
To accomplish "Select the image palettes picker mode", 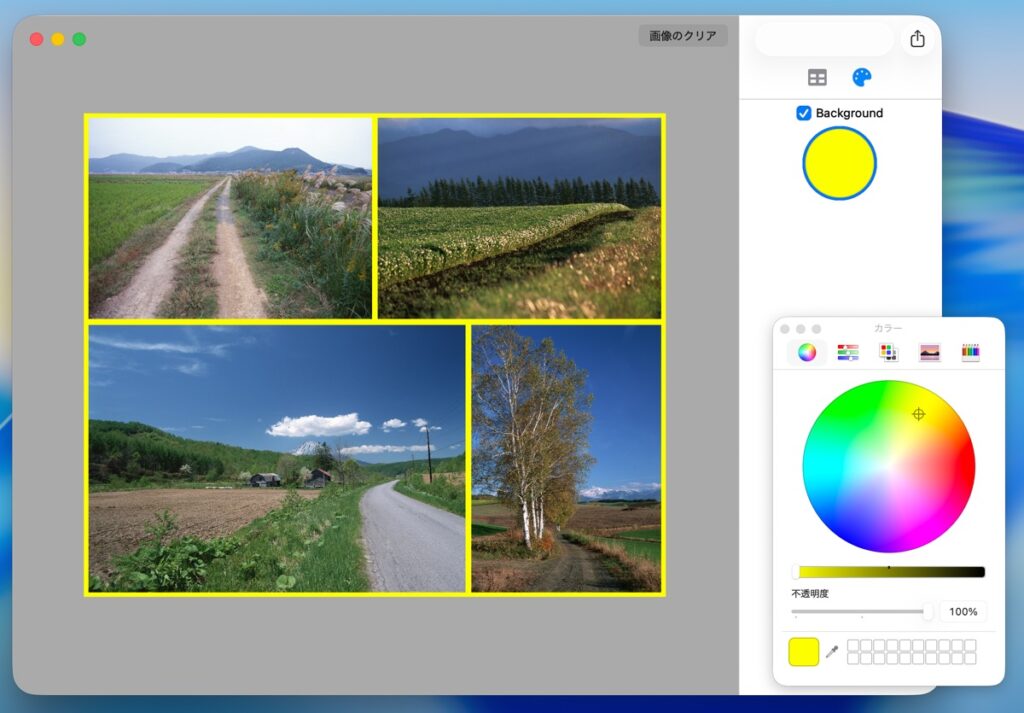I will click(930, 352).
